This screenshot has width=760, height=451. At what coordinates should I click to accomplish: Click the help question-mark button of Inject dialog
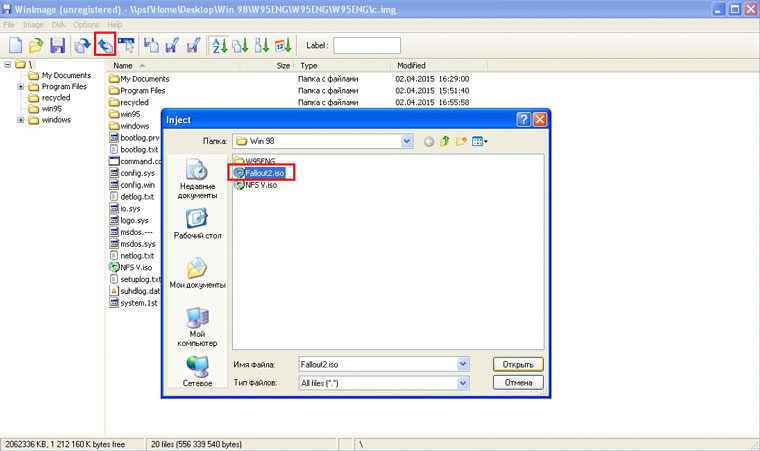(523, 119)
